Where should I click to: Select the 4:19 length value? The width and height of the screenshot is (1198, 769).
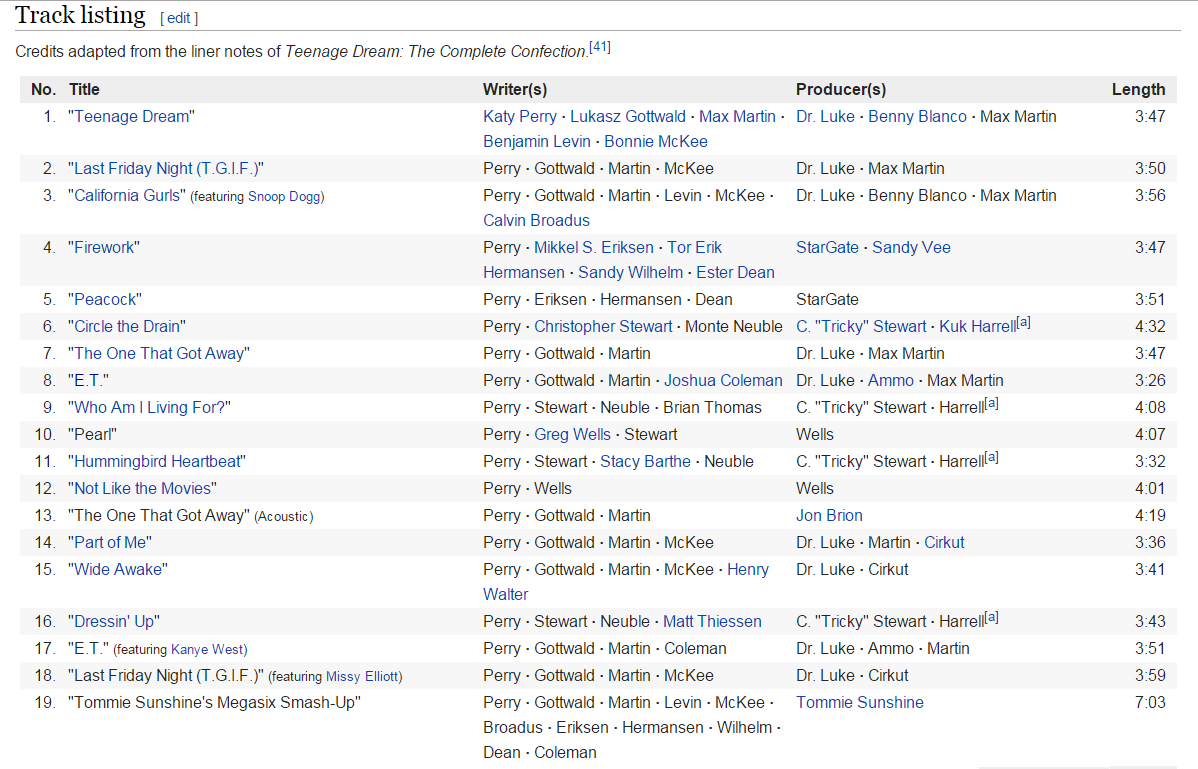coord(1150,515)
